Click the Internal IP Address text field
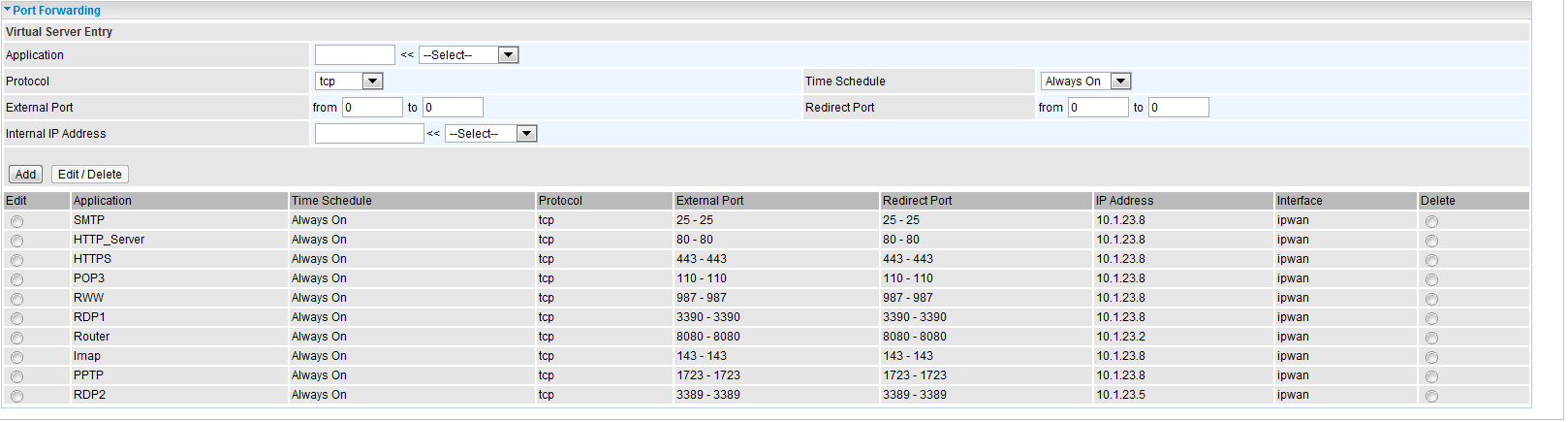This screenshot has width=1568, height=422. tap(369, 134)
